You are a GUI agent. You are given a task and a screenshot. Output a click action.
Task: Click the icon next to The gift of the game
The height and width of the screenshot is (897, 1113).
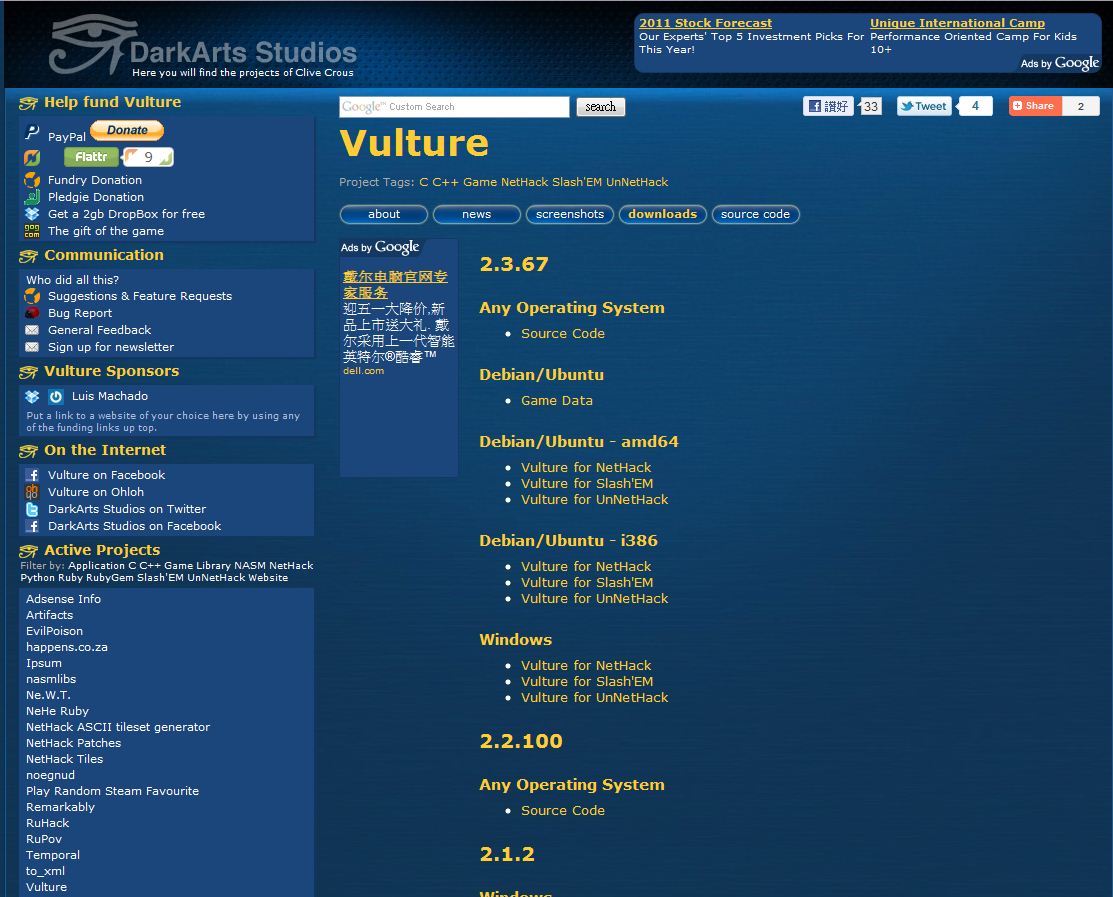(x=32, y=231)
